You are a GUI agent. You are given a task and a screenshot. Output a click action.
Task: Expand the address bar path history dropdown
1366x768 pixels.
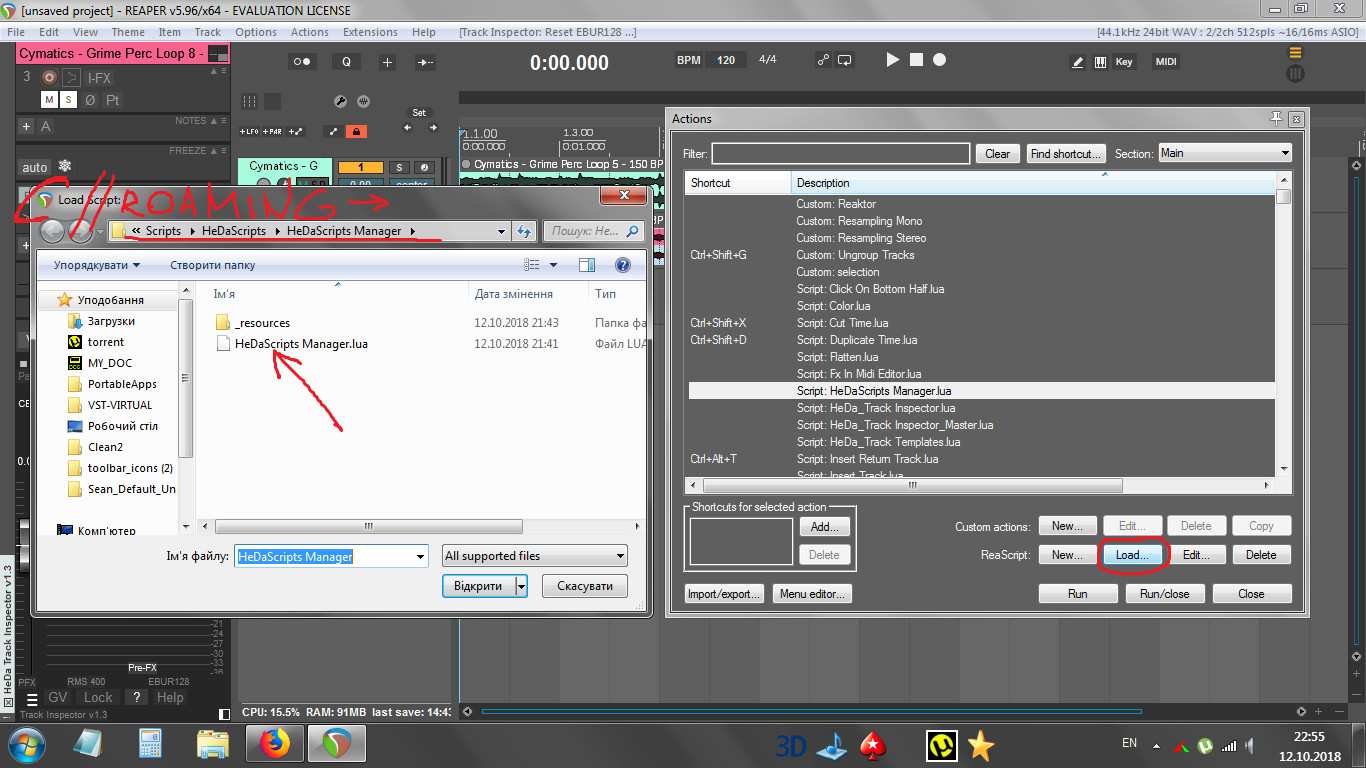(501, 231)
